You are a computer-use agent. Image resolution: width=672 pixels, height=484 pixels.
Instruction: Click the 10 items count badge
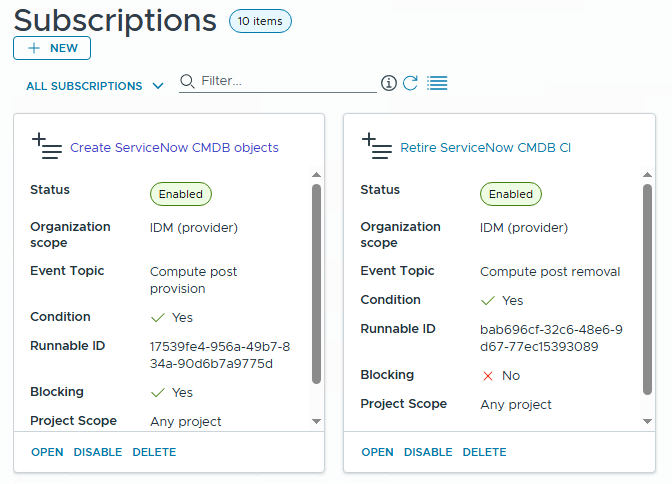click(x=260, y=21)
